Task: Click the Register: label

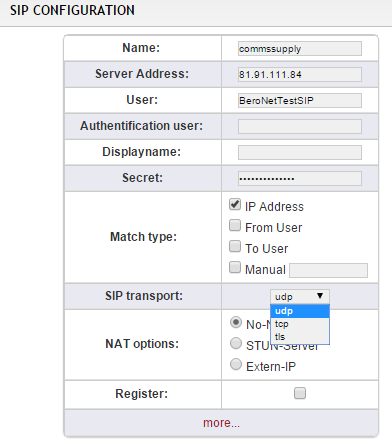Action: pos(142,394)
